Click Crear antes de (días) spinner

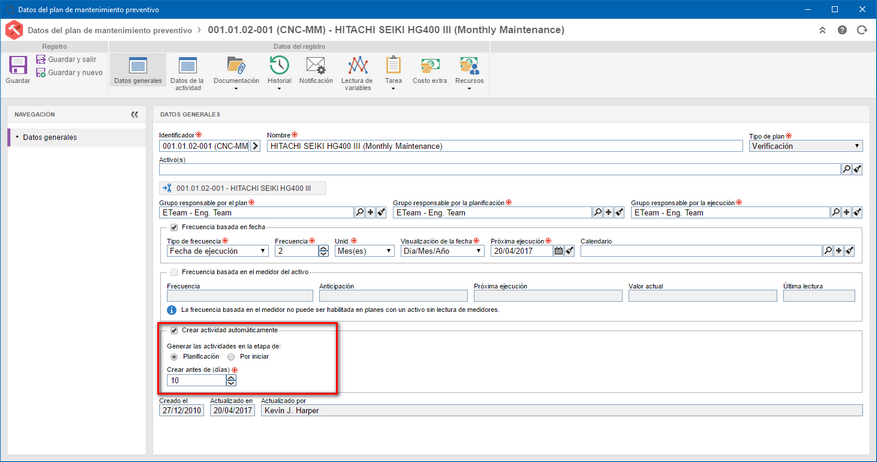231,380
